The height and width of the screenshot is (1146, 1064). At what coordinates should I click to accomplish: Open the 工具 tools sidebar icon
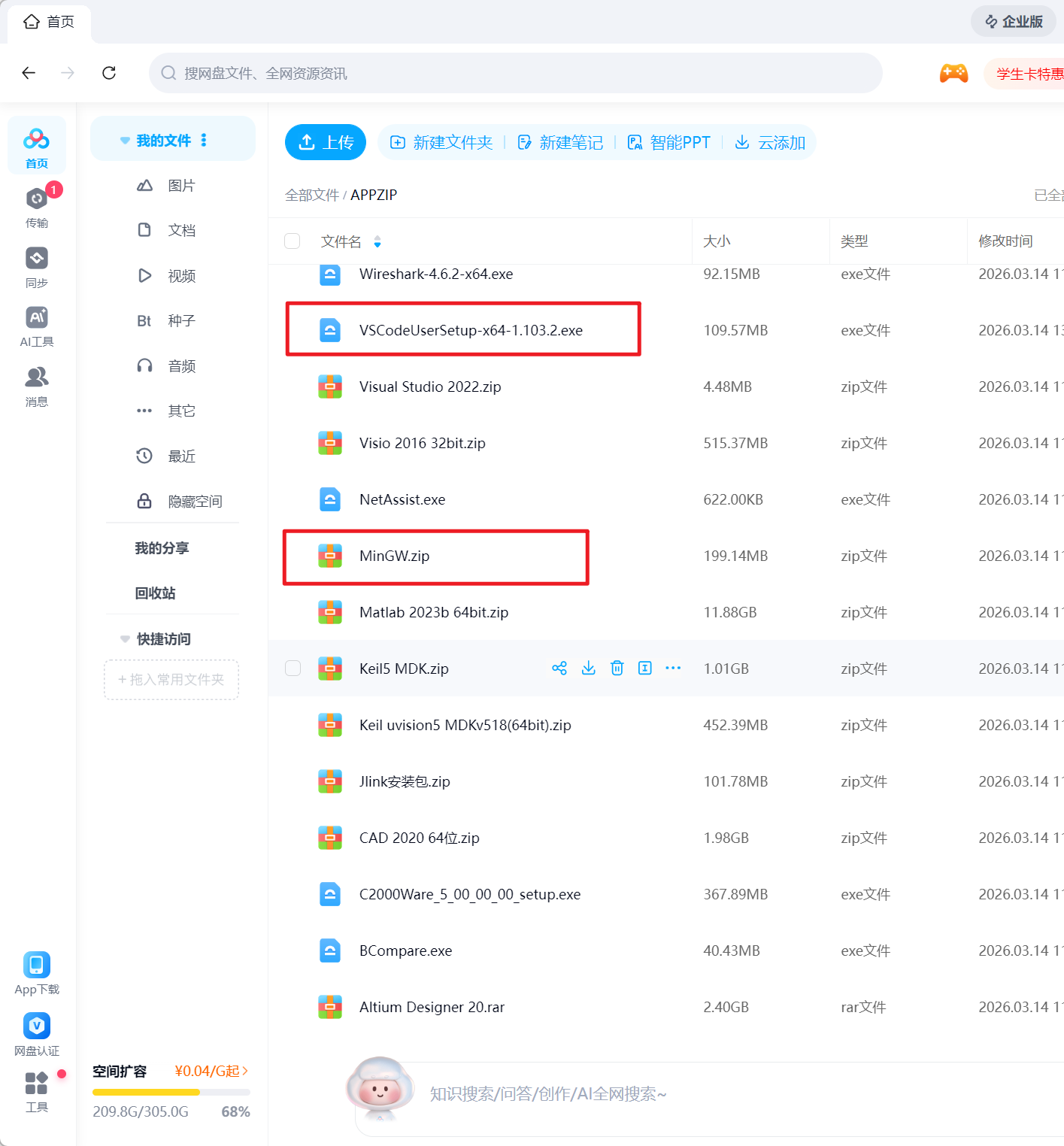(x=36, y=1092)
